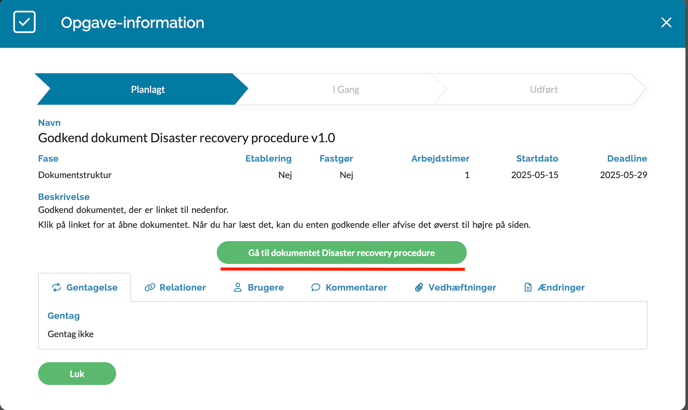Close the Opgave-information dialog with X
This screenshot has width=688, height=410.
[666, 22]
